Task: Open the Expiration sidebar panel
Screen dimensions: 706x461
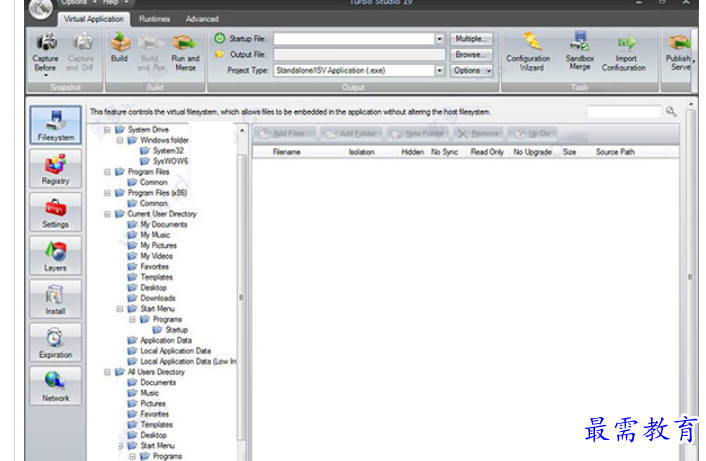Action: [56, 342]
